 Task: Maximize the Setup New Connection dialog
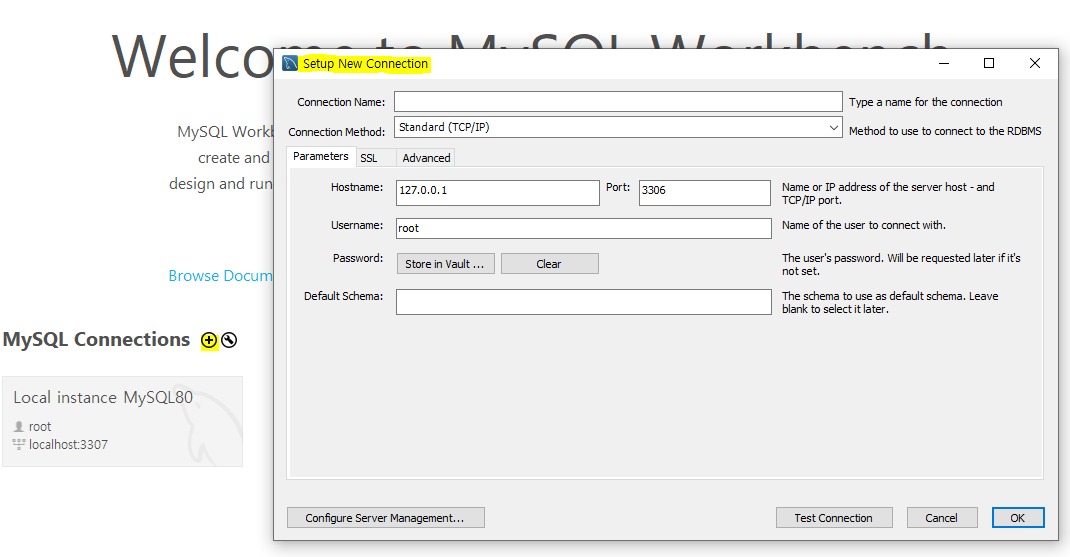click(988, 63)
